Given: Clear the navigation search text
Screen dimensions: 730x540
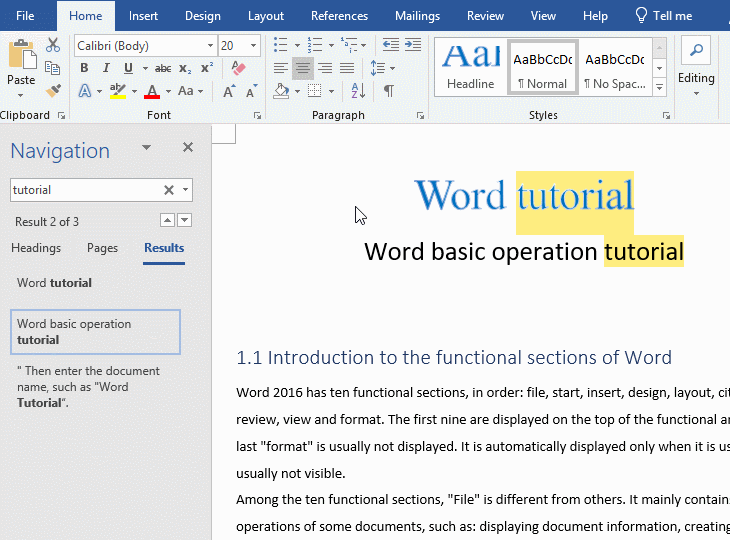Looking at the screenshot, I should (x=169, y=190).
